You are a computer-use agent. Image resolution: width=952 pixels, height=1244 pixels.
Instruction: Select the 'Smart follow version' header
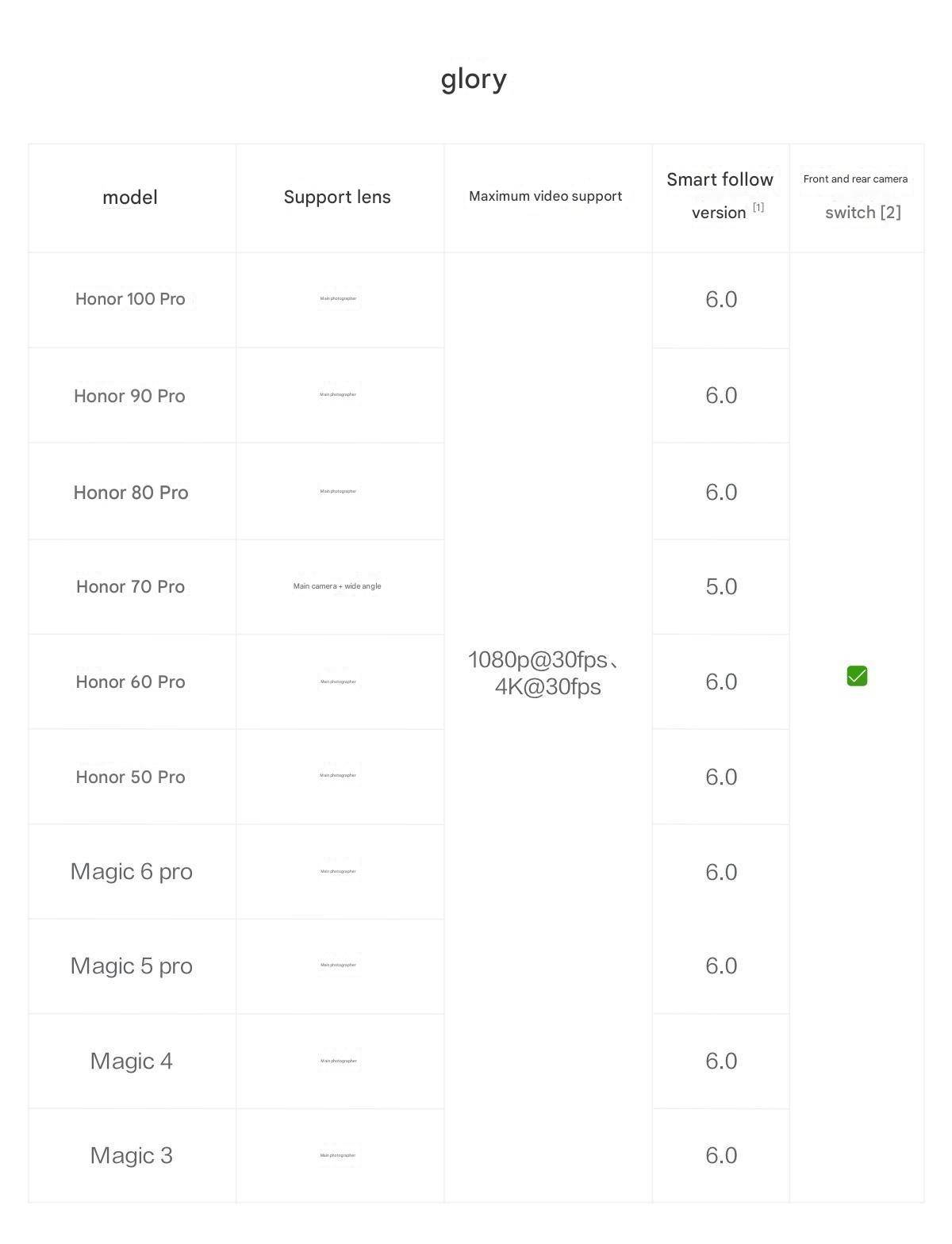click(x=720, y=196)
